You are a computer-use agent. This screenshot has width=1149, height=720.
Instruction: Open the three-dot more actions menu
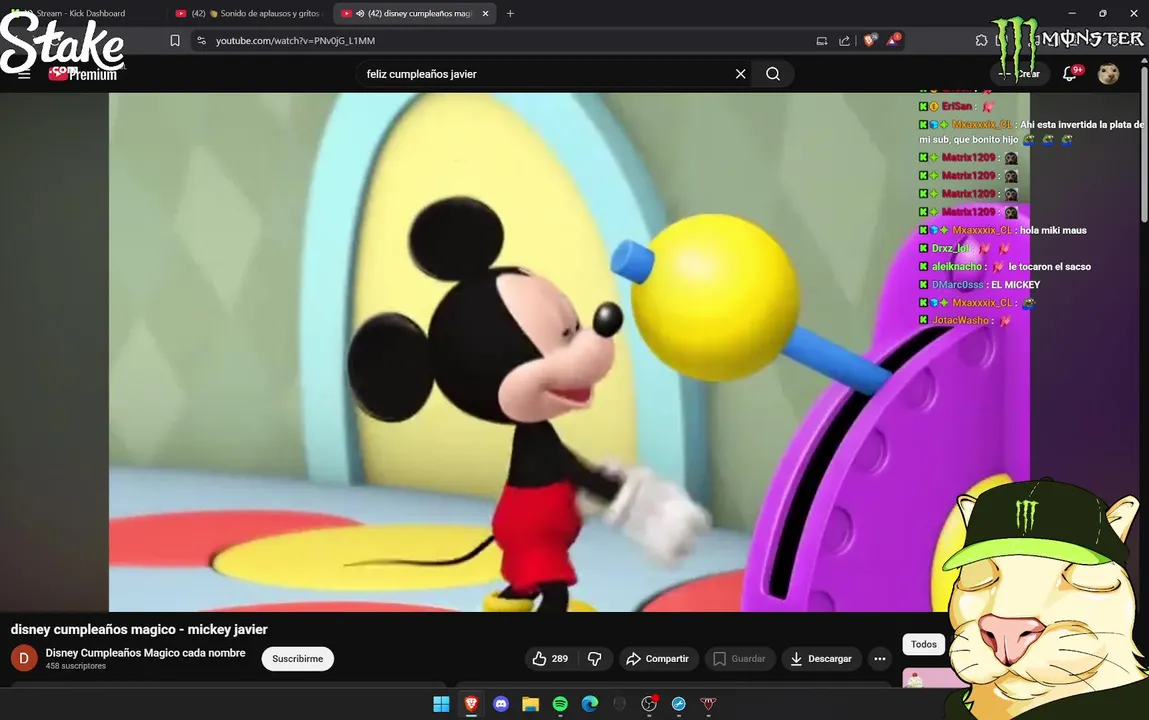pyautogui.click(x=879, y=658)
